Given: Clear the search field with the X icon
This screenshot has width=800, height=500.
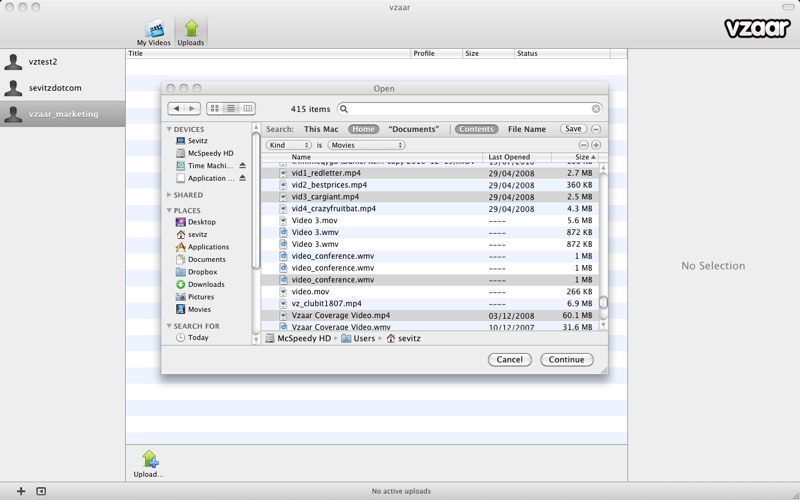Looking at the screenshot, I should tap(596, 109).
